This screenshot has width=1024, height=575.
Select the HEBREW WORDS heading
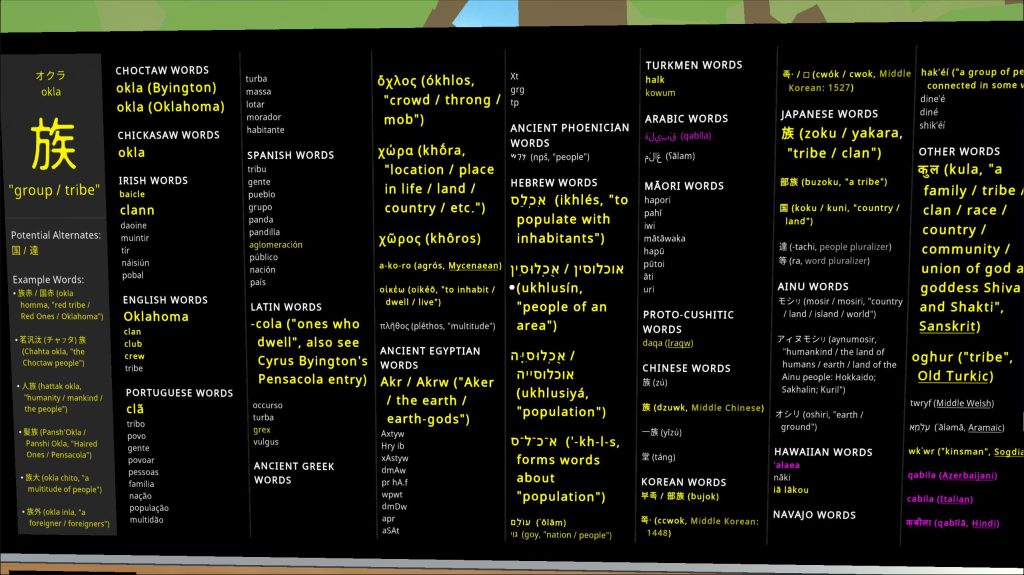(553, 183)
